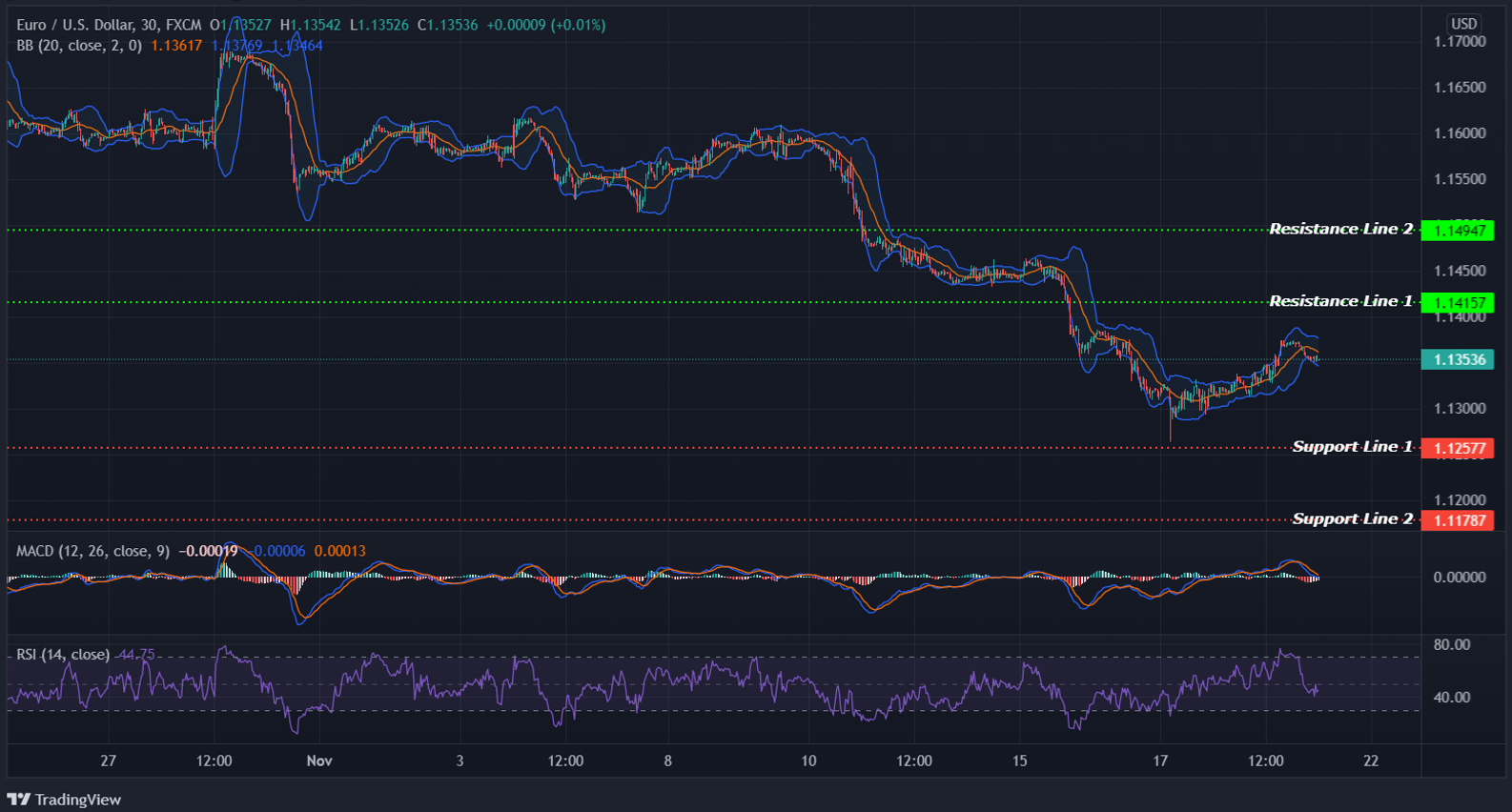Click the Nov date on the time axis
This screenshot has height=812, width=1512.
[319, 761]
